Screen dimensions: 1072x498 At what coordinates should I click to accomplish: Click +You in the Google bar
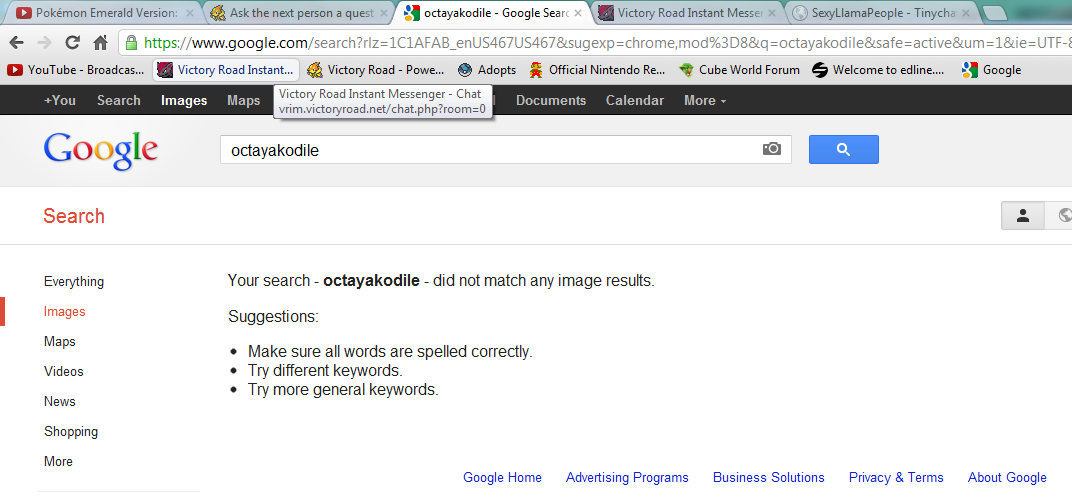pos(59,101)
